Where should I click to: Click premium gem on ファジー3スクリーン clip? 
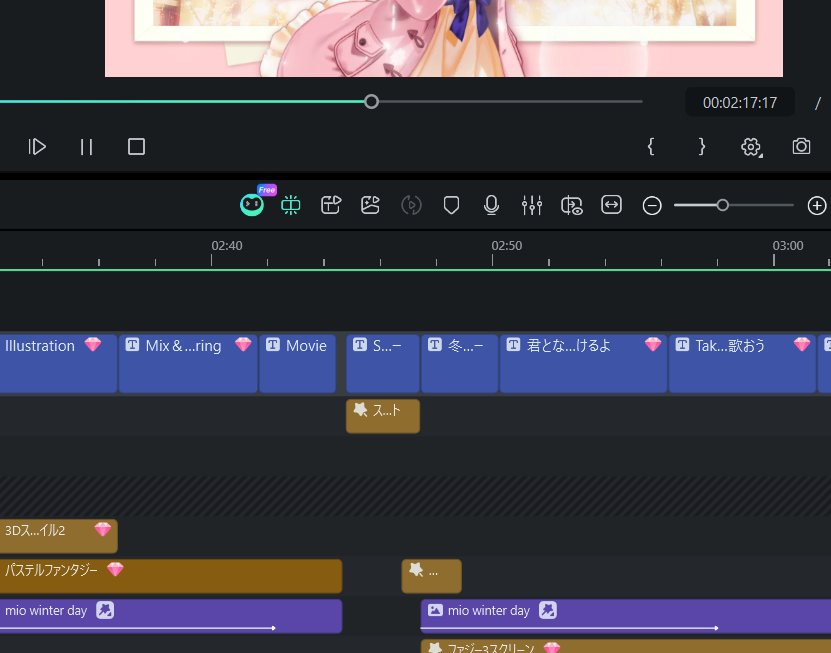click(552, 647)
